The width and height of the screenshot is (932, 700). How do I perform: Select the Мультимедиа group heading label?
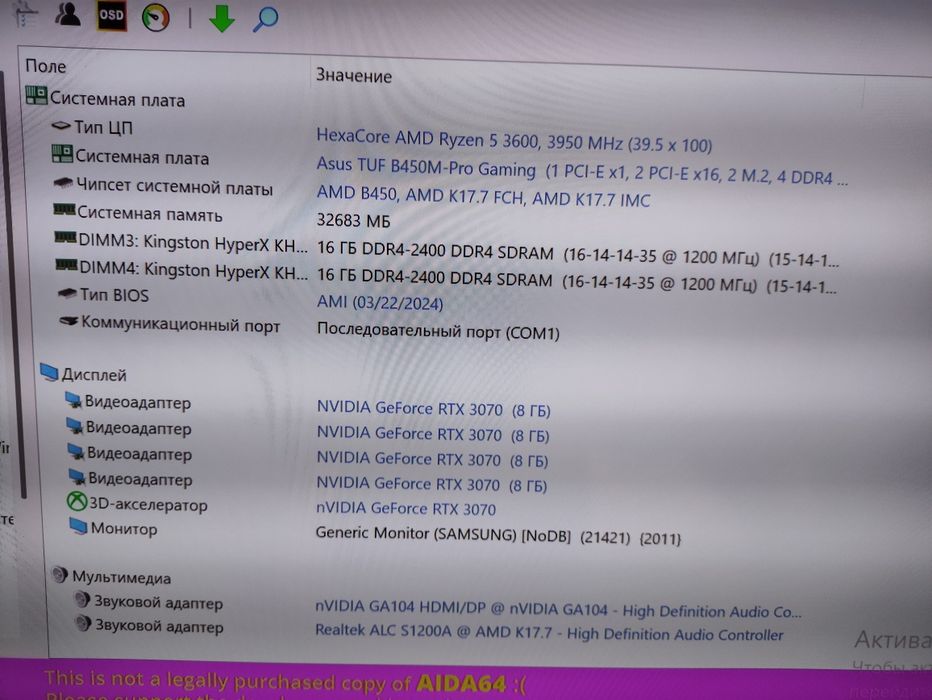pos(121,577)
